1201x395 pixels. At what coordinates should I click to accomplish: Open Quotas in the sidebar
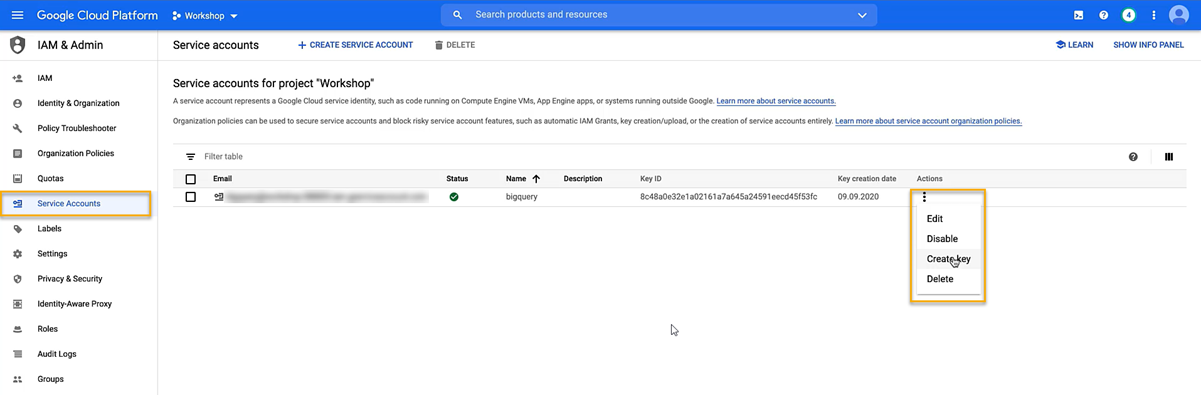click(50, 178)
